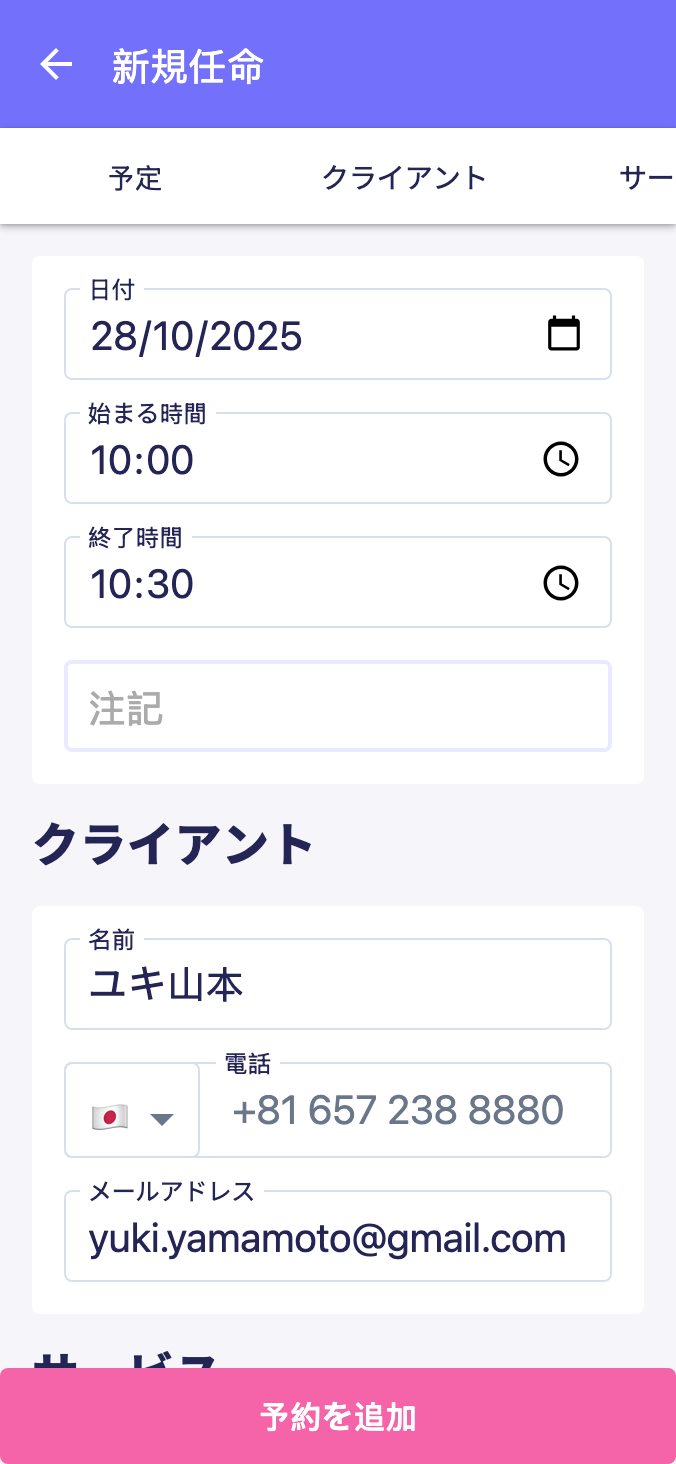676x1464 pixels.
Task: Focus the 注記 notes field
Action: pyautogui.click(x=338, y=707)
